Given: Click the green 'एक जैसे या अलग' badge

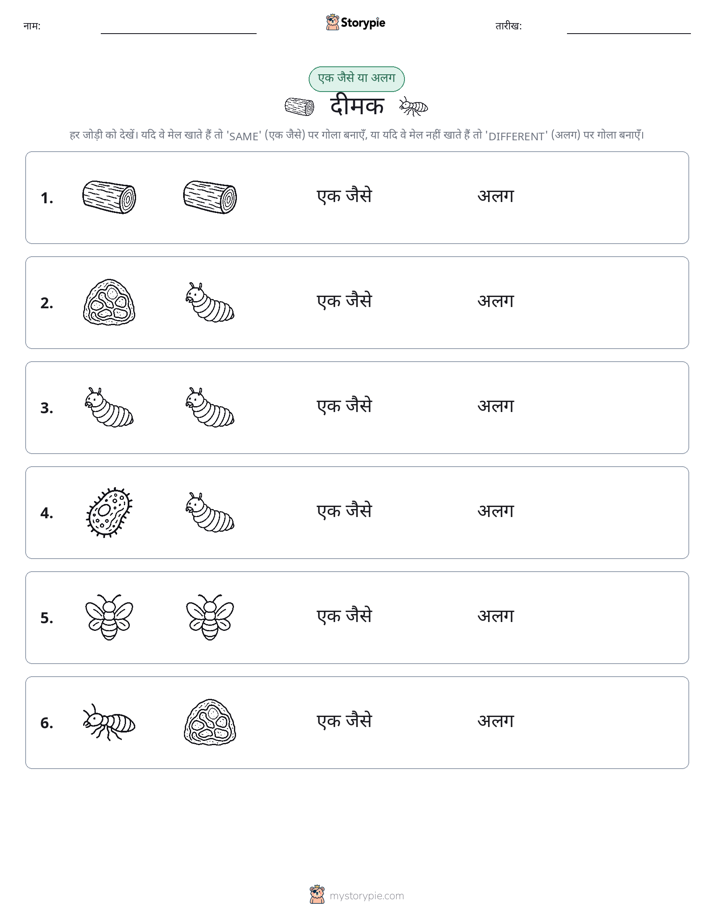Looking at the screenshot, I should (x=356, y=78).
